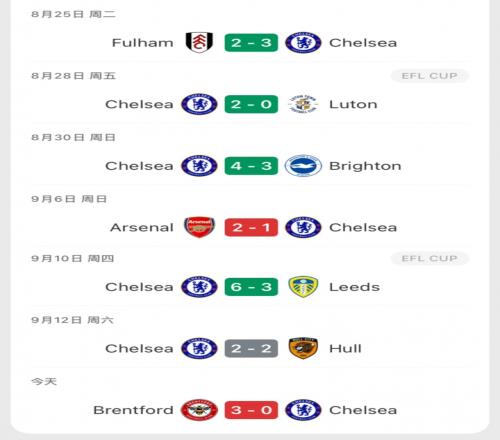Click the Hull club crest
Viewport: 500px width, 440px height.
point(303,348)
